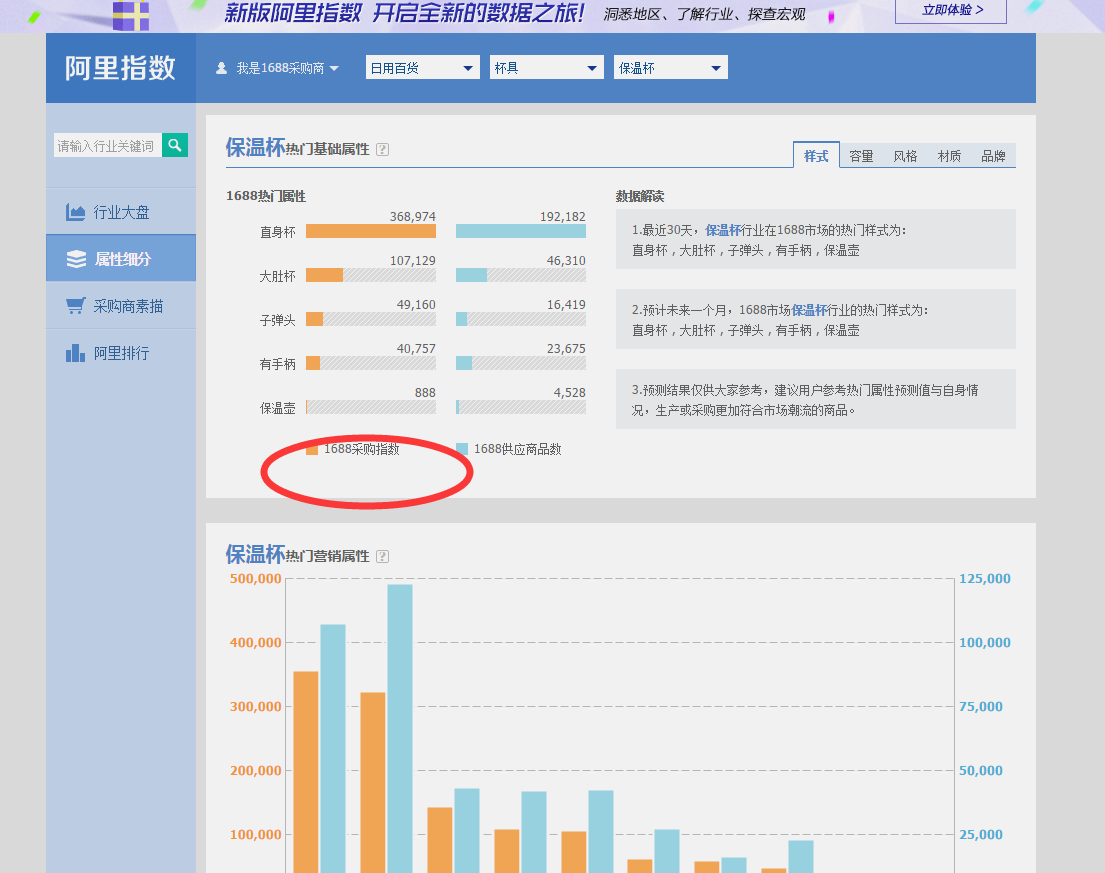Screen dimensions: 1105x873
Task: Click the 192,182 supply value
Action: tap(562, 216)
